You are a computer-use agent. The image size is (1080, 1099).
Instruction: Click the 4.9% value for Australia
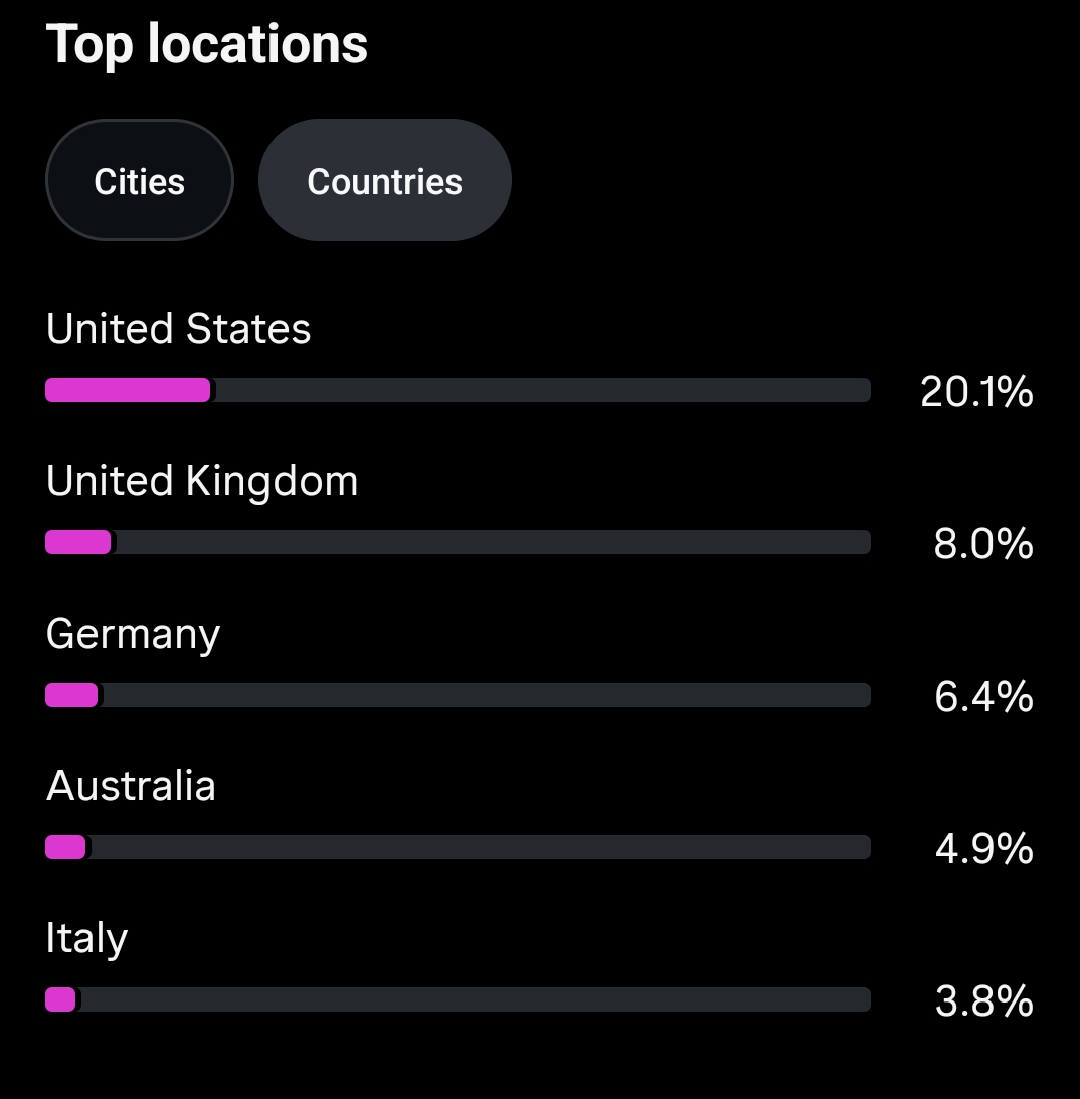pos(983,848)
